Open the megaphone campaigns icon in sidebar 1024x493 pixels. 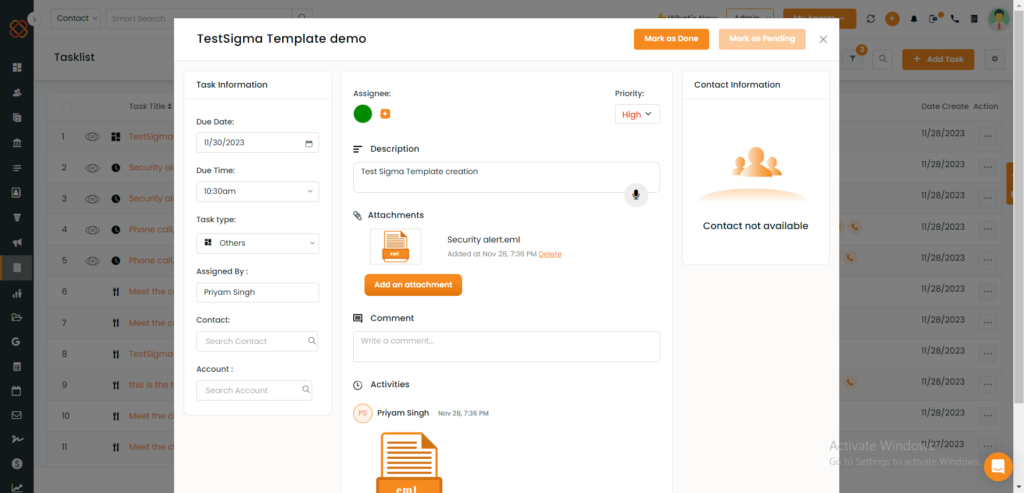click(x=17, y=243)
